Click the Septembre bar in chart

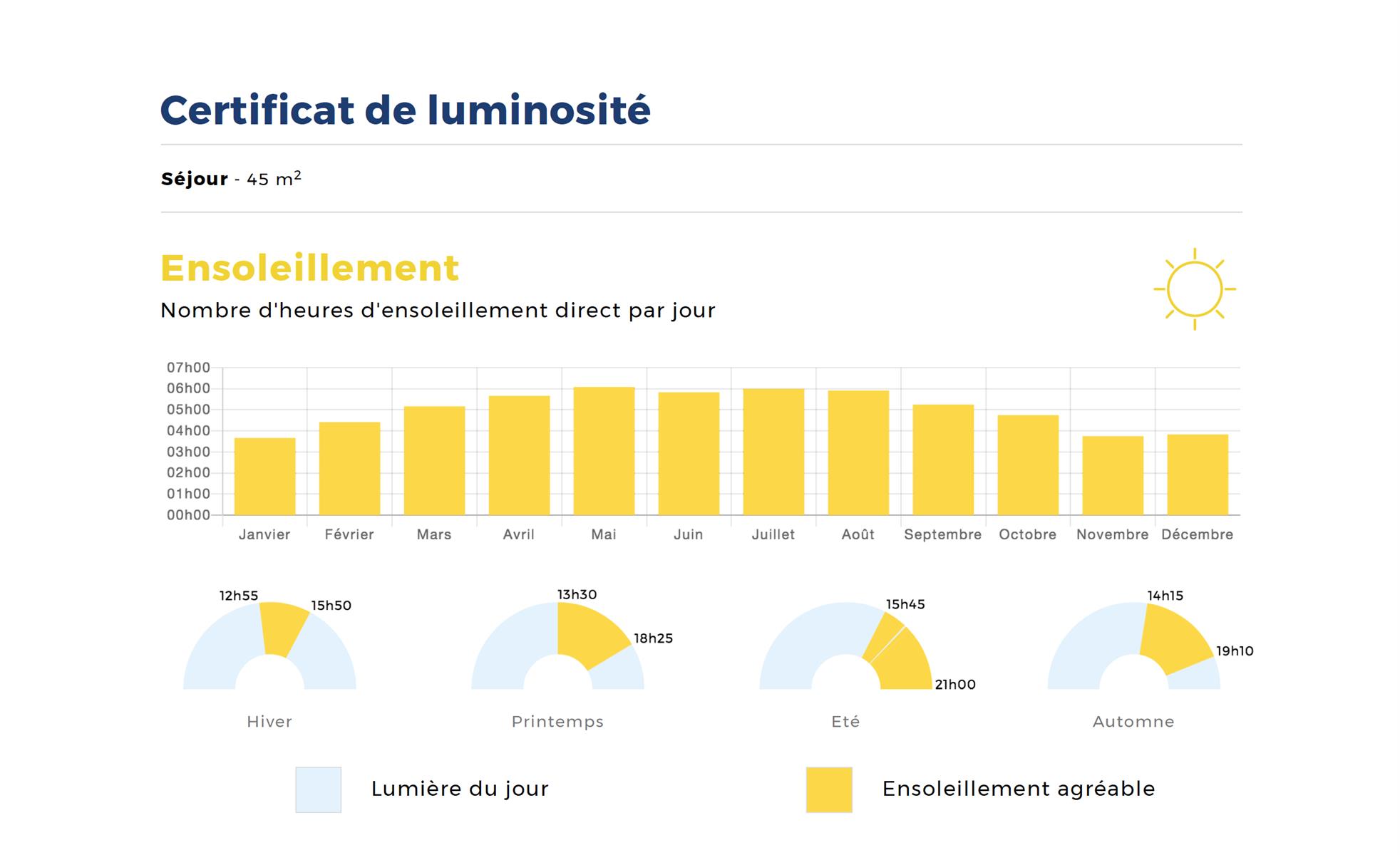943,460
